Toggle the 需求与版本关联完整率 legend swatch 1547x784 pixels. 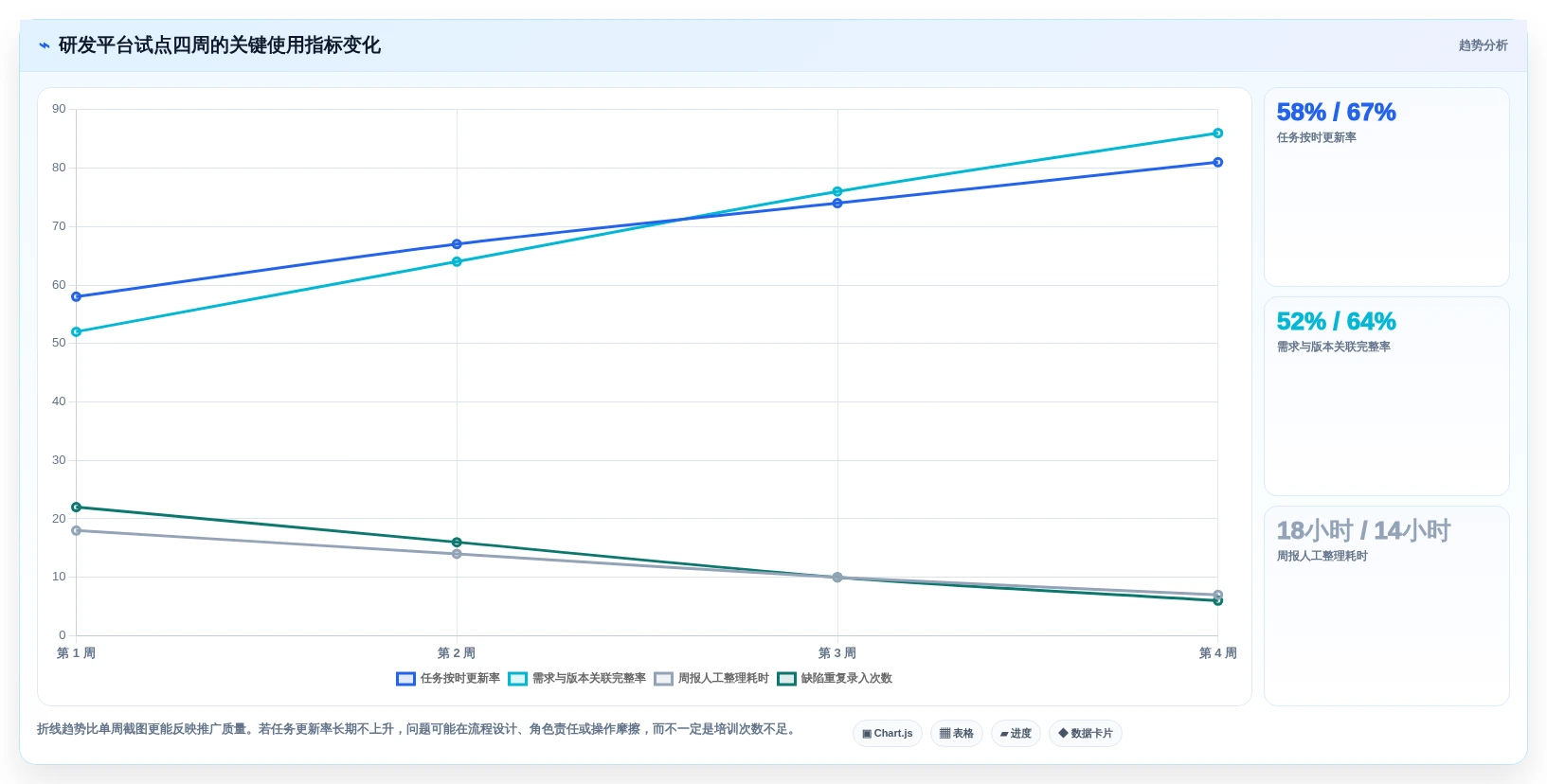(517, 679)
